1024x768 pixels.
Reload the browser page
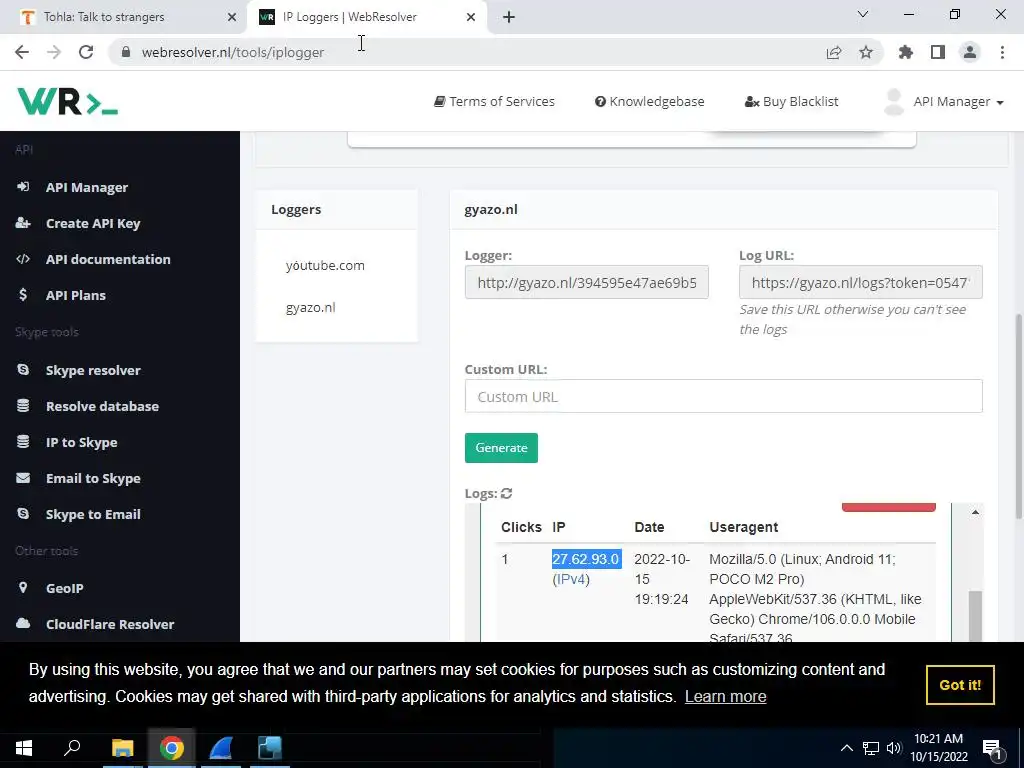(x=86, y=52)
